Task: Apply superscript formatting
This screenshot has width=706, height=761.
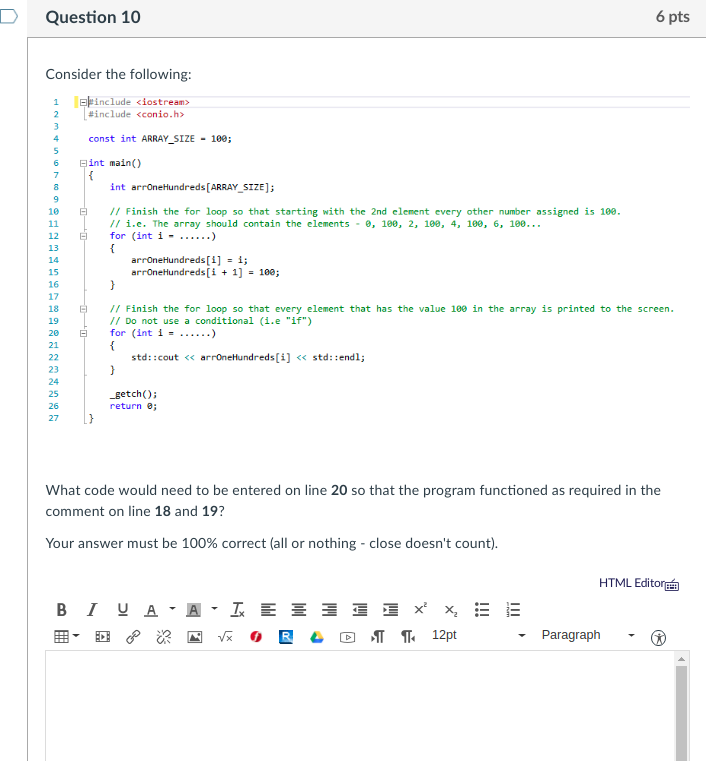Action: tap(421, 609)
